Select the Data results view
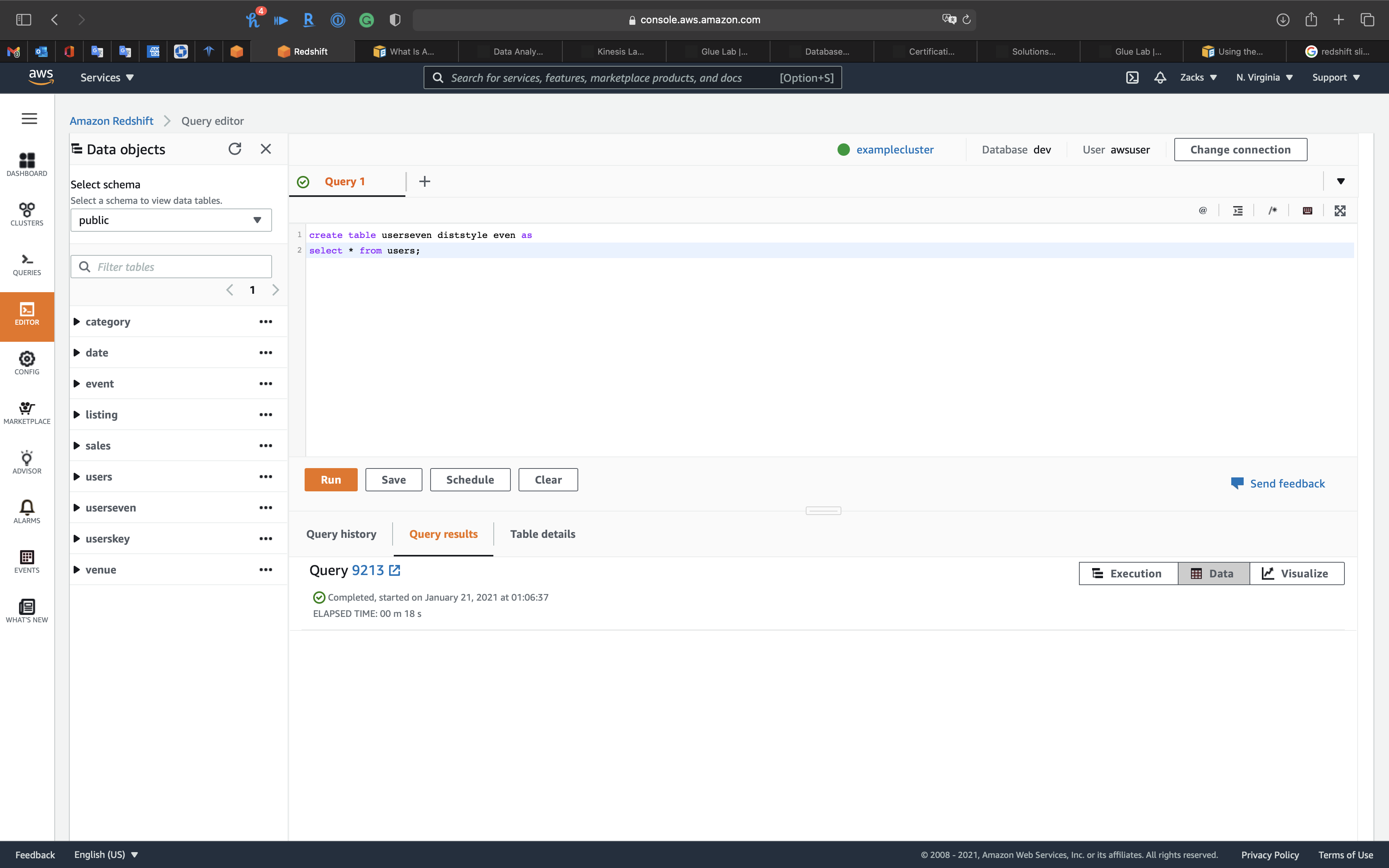This screenshot has width=1389, height=868. pyautogui.click(x=1213, y=573)
